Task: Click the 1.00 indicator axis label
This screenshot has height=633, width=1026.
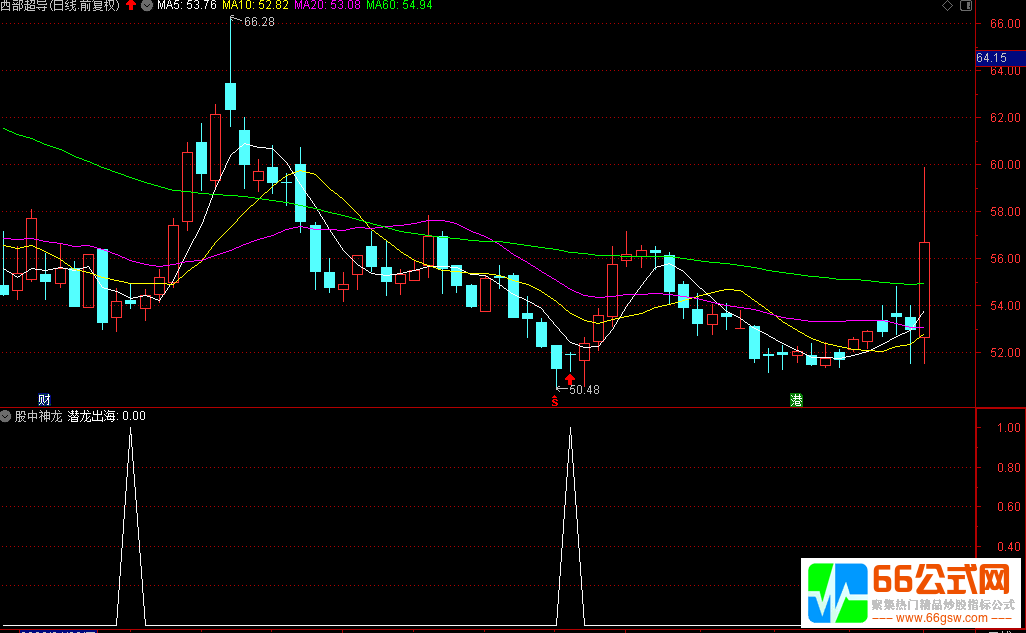Action: (1008, 427)
